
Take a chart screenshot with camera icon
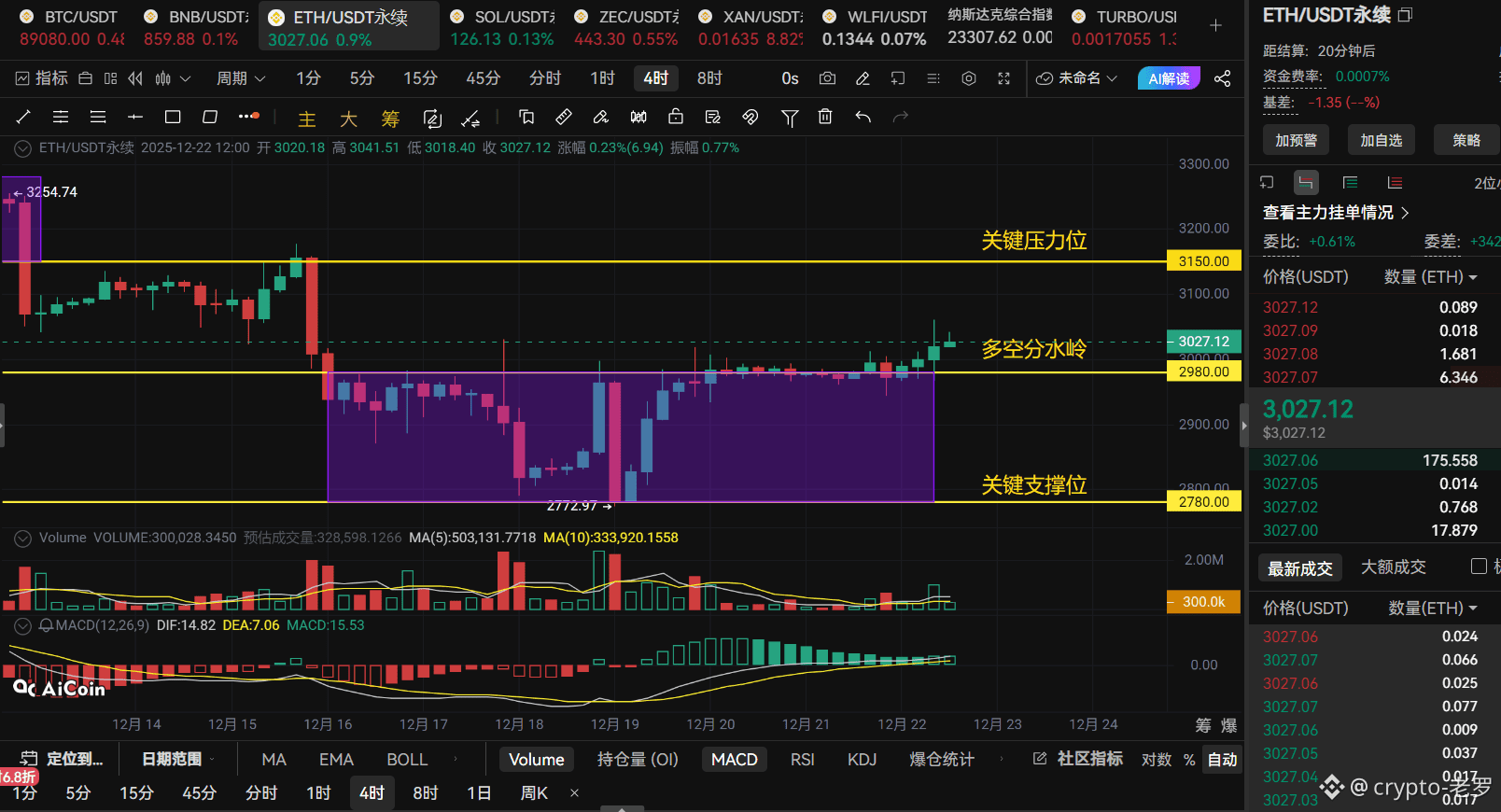point(827,78)
